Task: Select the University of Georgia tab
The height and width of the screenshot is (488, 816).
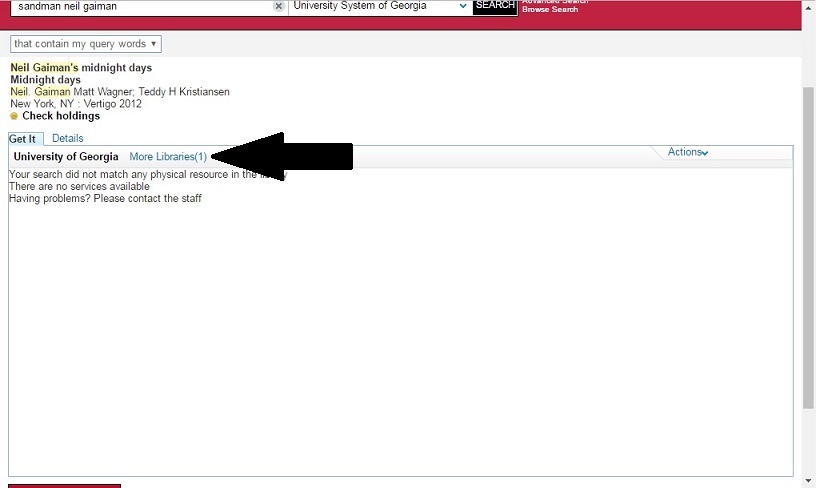Action: coord(66,157)
